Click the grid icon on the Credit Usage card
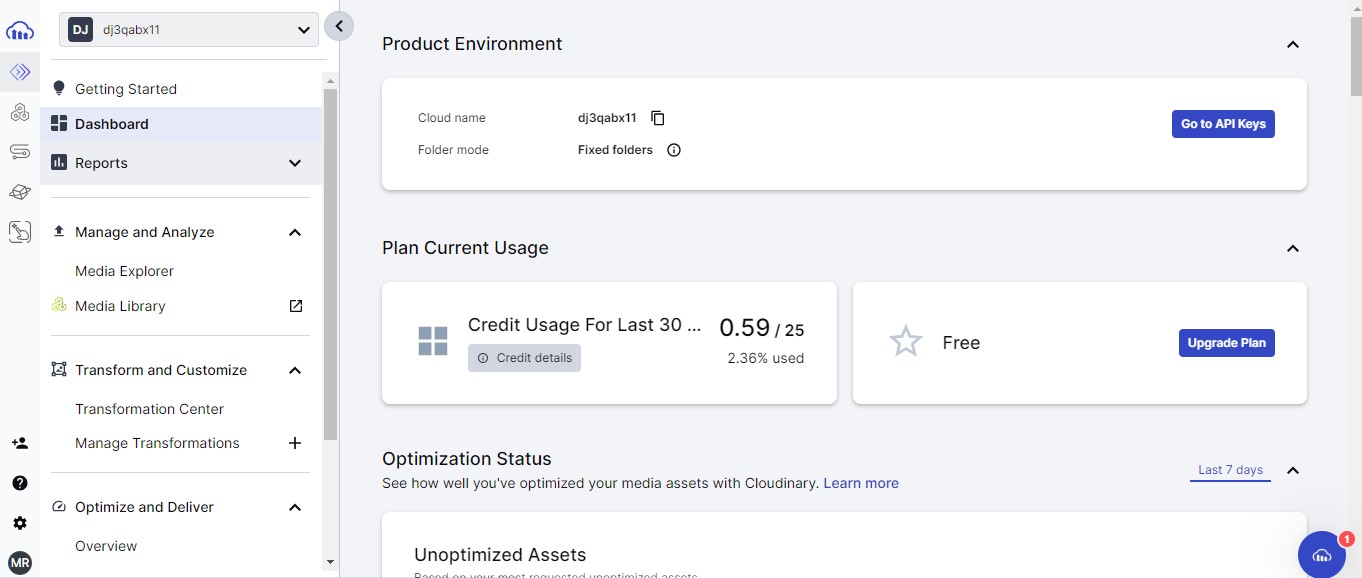Image resolution: width=1362 pixels, height=578 pixels. point(433,341)
